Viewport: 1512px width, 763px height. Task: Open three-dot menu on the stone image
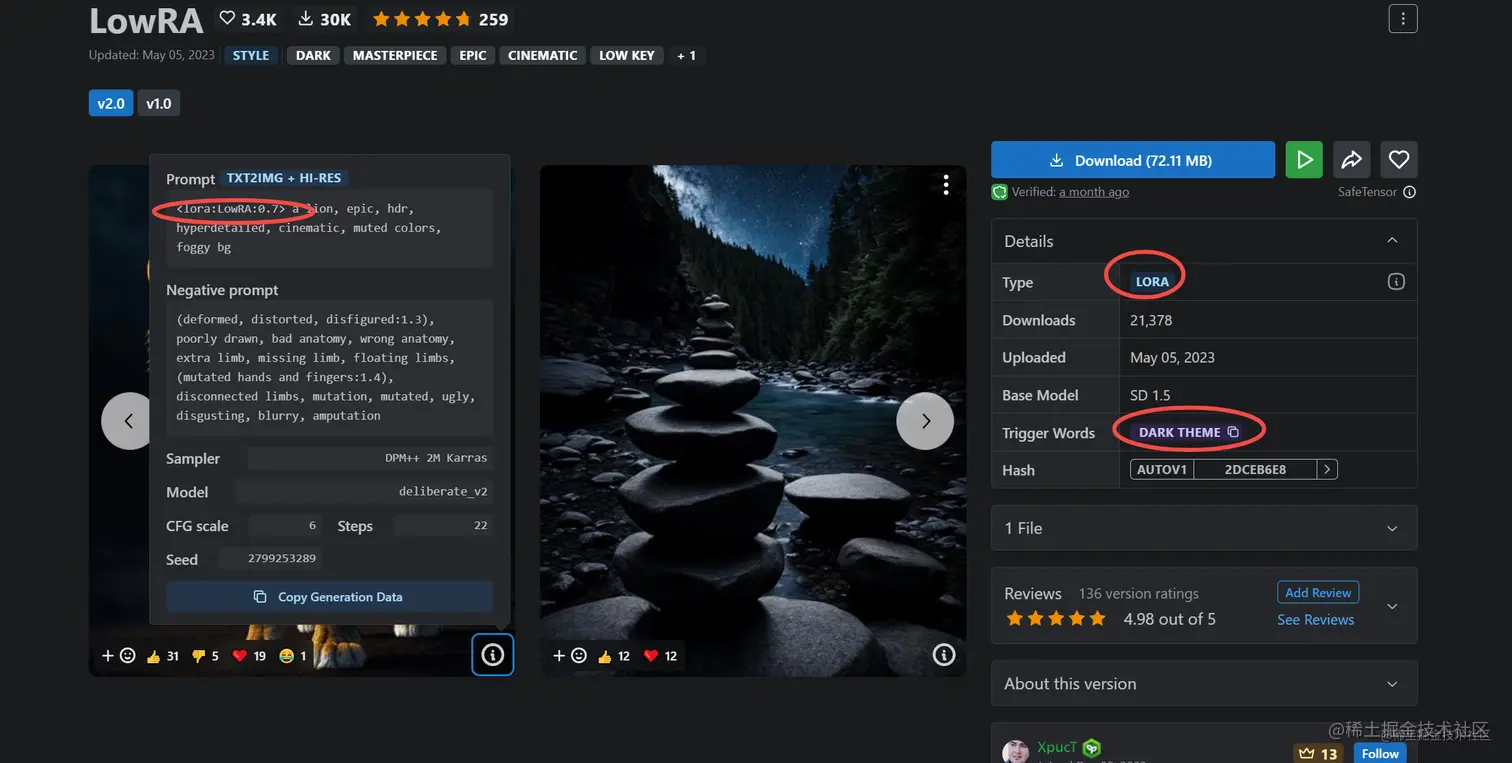pos(946,185)
